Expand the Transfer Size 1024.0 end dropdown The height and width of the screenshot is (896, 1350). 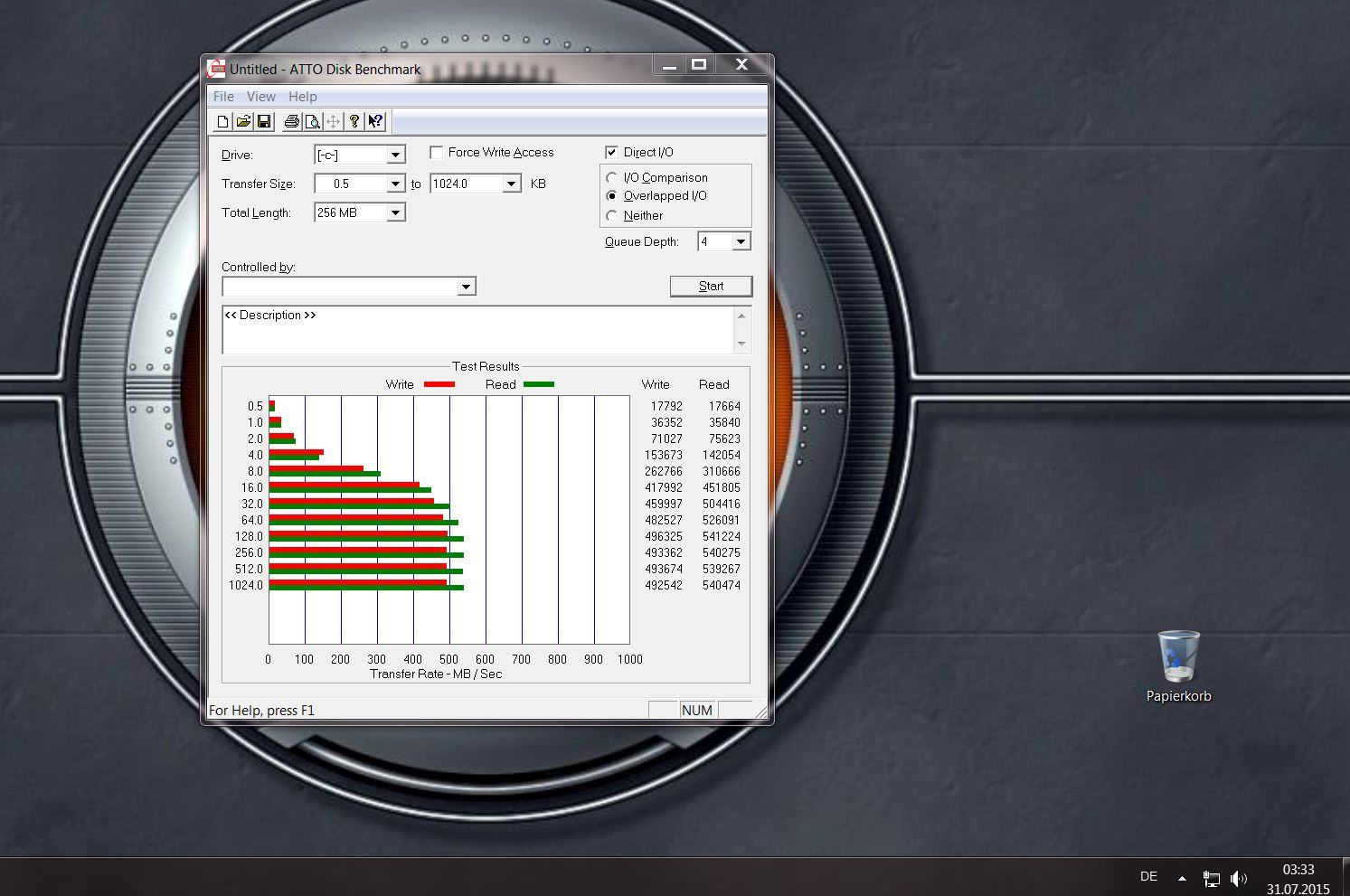pos(511,184)
